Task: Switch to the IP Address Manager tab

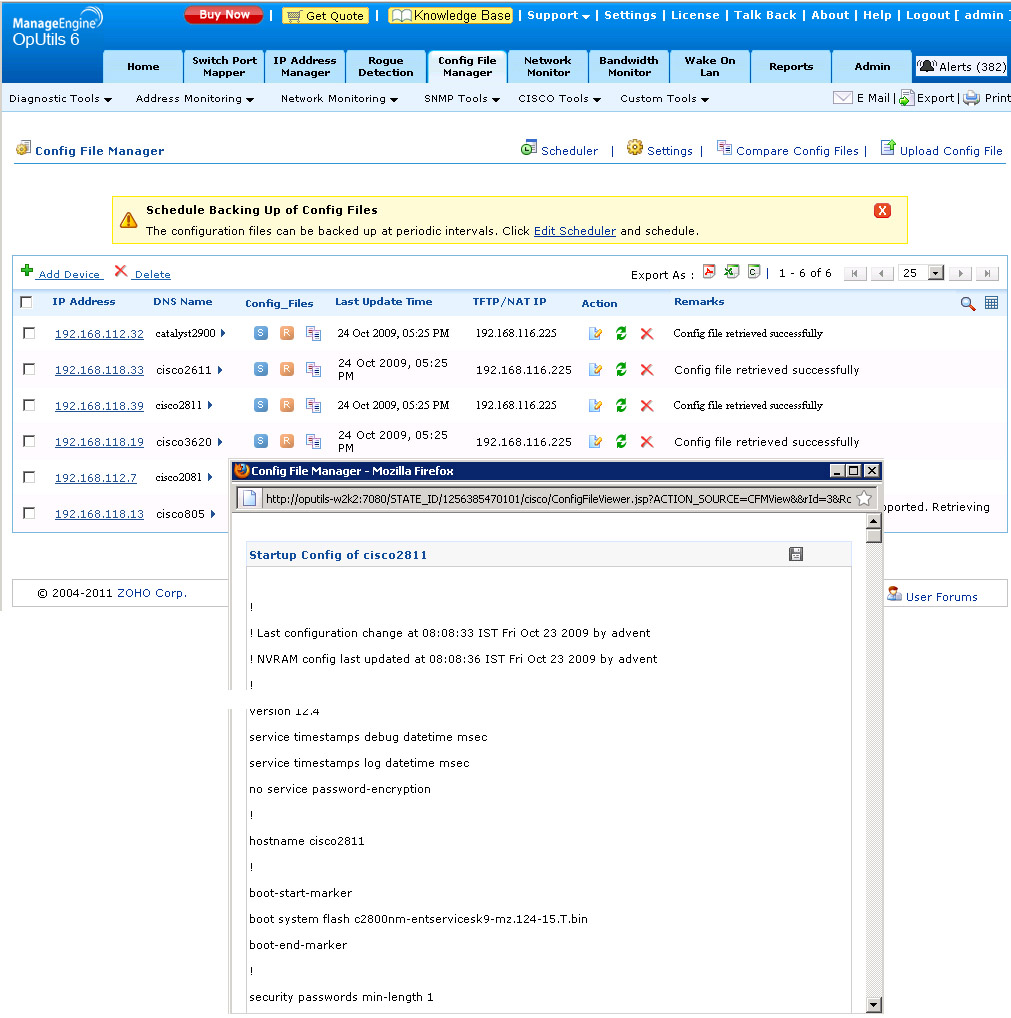Action: pos(305,66)
